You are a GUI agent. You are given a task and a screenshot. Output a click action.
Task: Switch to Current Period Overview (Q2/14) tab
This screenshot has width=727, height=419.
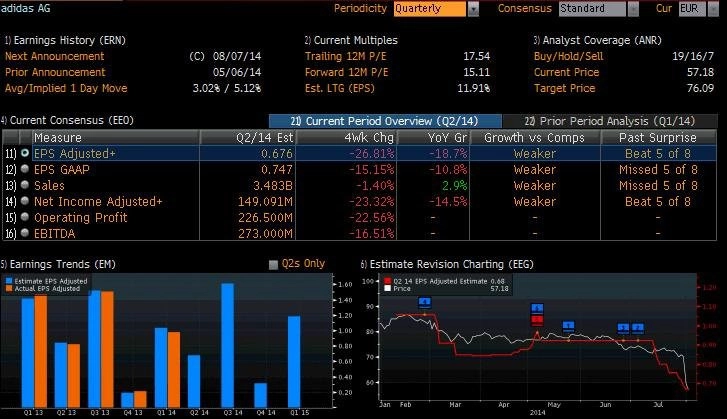click(385, 121)
